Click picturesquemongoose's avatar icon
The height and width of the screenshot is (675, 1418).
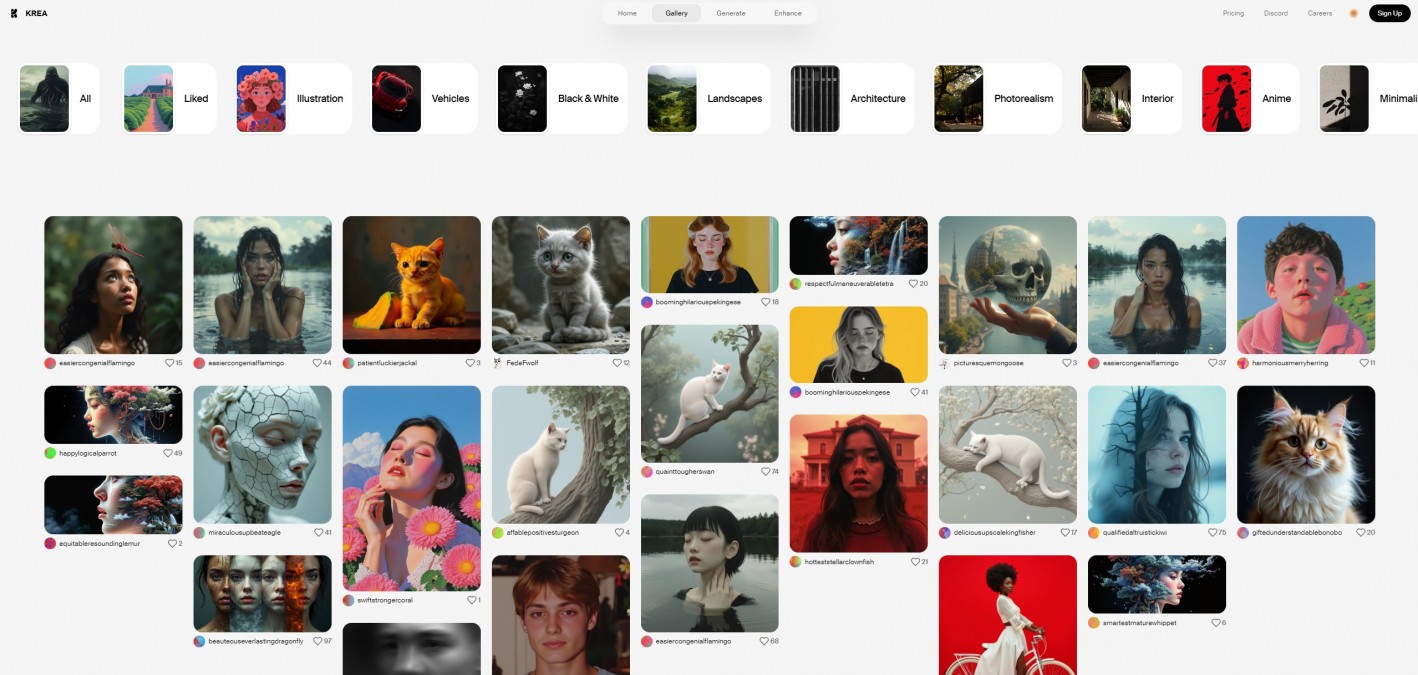coord(944,363)
